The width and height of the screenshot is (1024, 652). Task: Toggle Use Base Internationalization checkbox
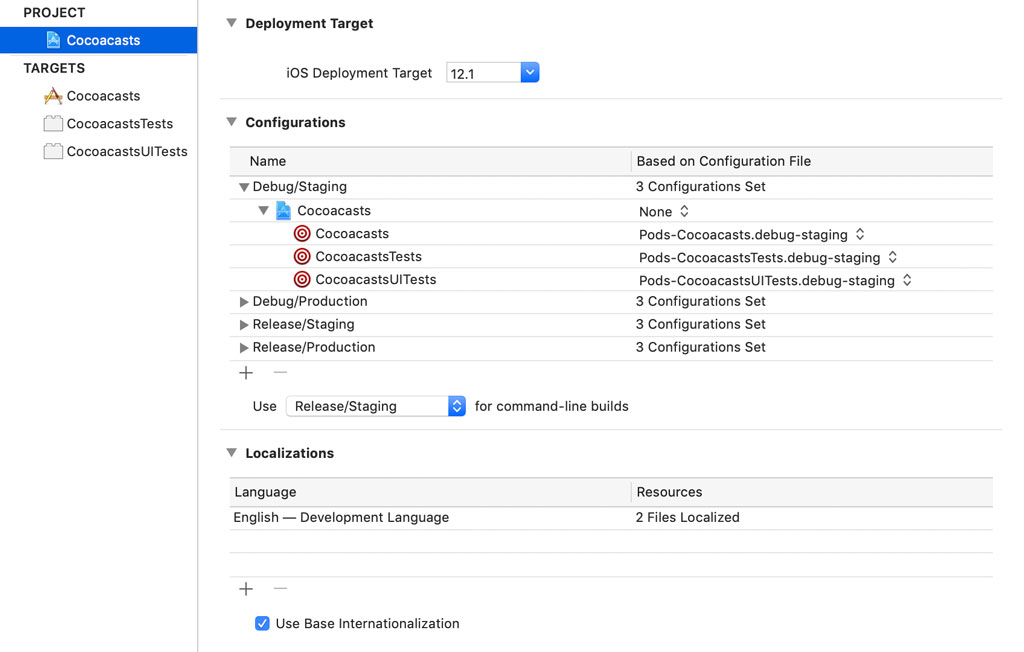[x=261, y=623]
